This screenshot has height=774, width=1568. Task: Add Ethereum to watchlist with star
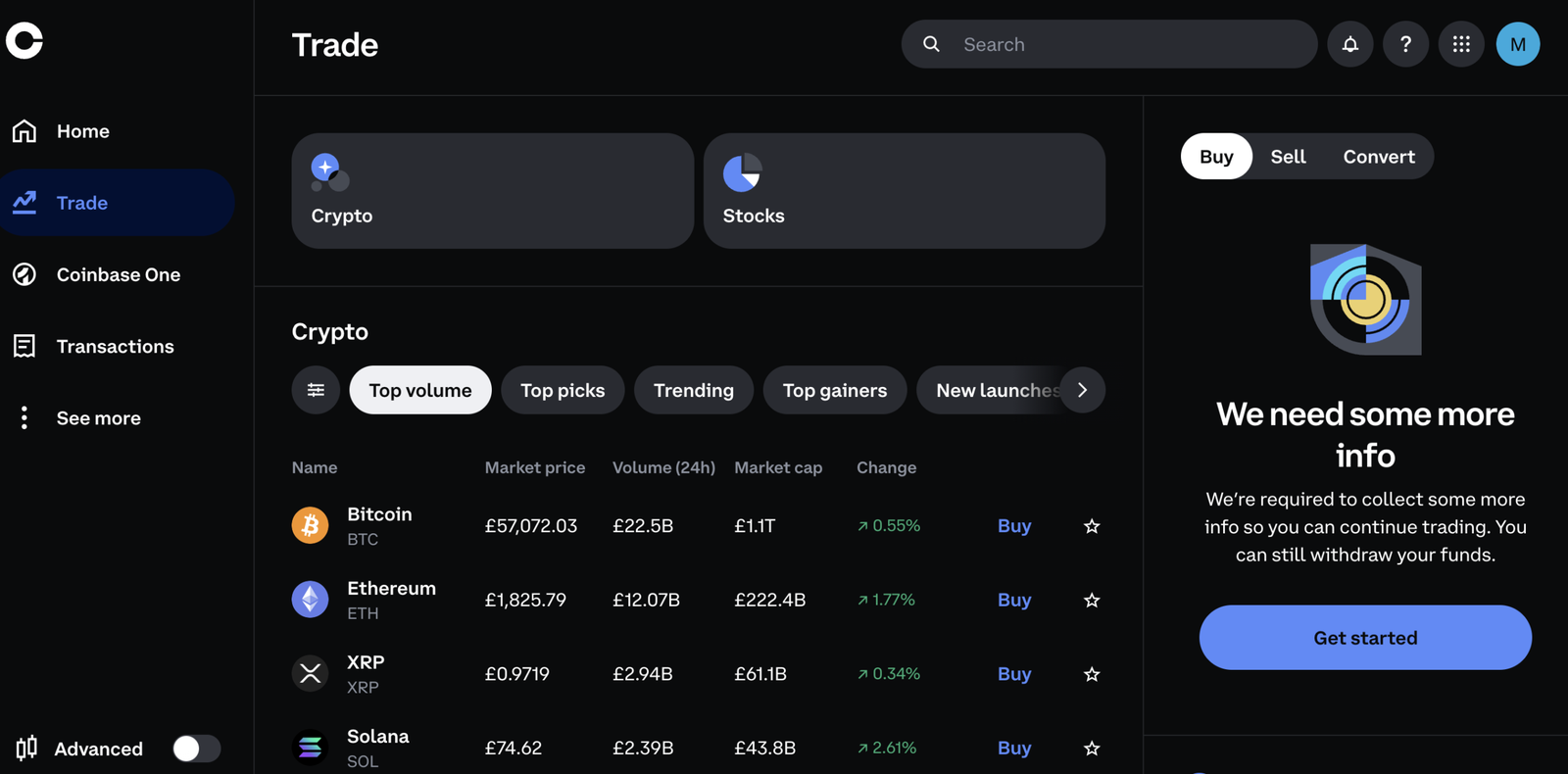(x=1092, y=600)
